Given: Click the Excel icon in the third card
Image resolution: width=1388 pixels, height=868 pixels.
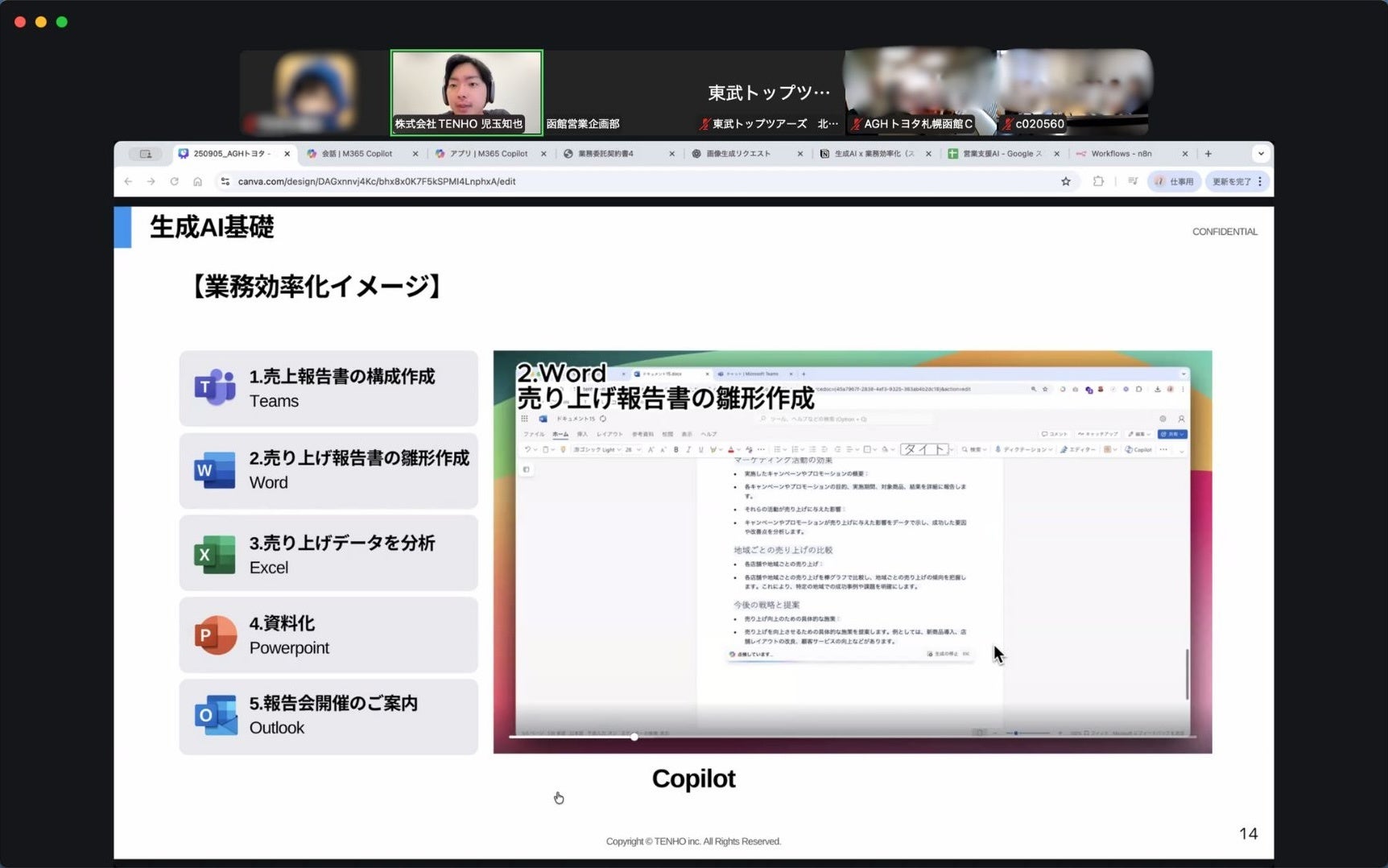Looking at the screenshot, I should coord(215,554).
